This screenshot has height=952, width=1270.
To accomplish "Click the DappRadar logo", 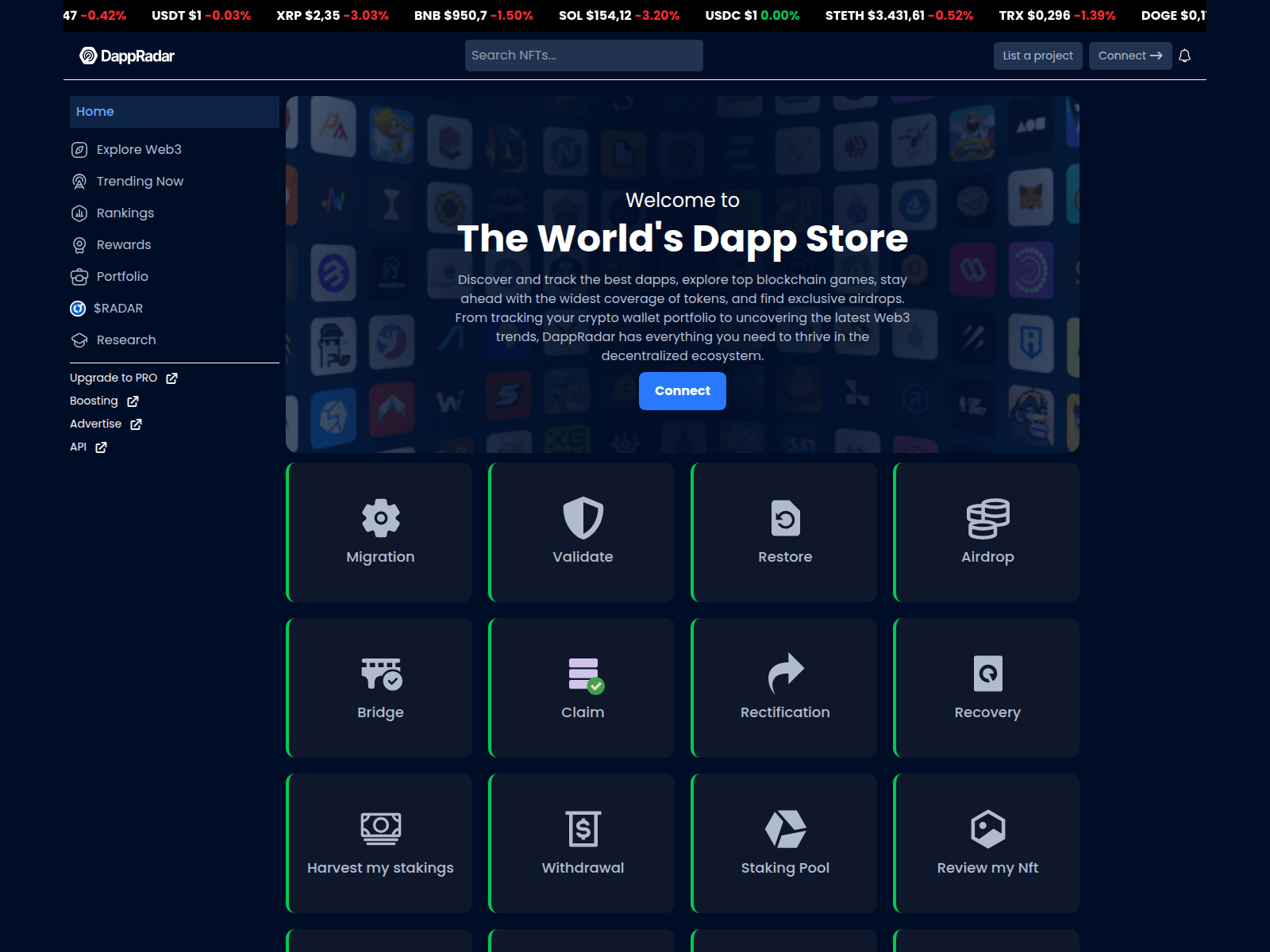I will point(127,56).
